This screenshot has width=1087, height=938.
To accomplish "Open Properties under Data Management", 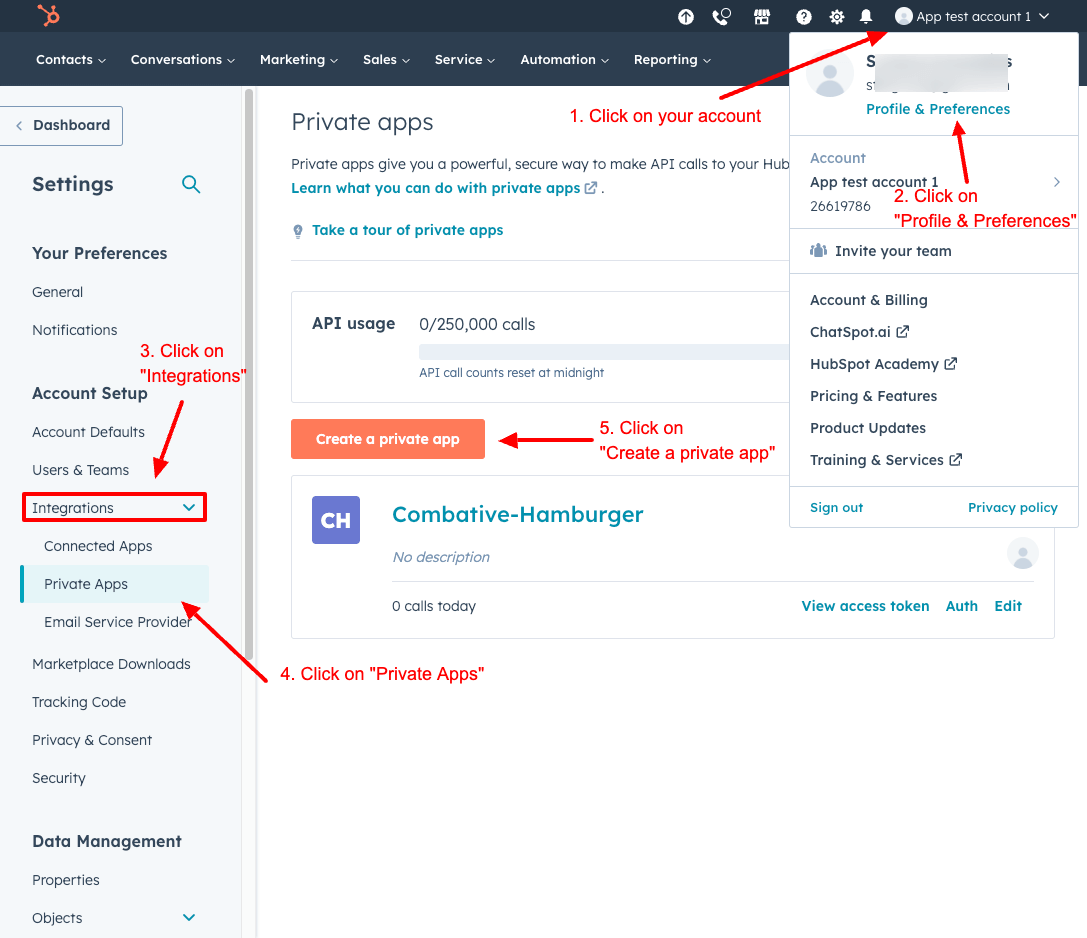I will [x=66, y=880].
